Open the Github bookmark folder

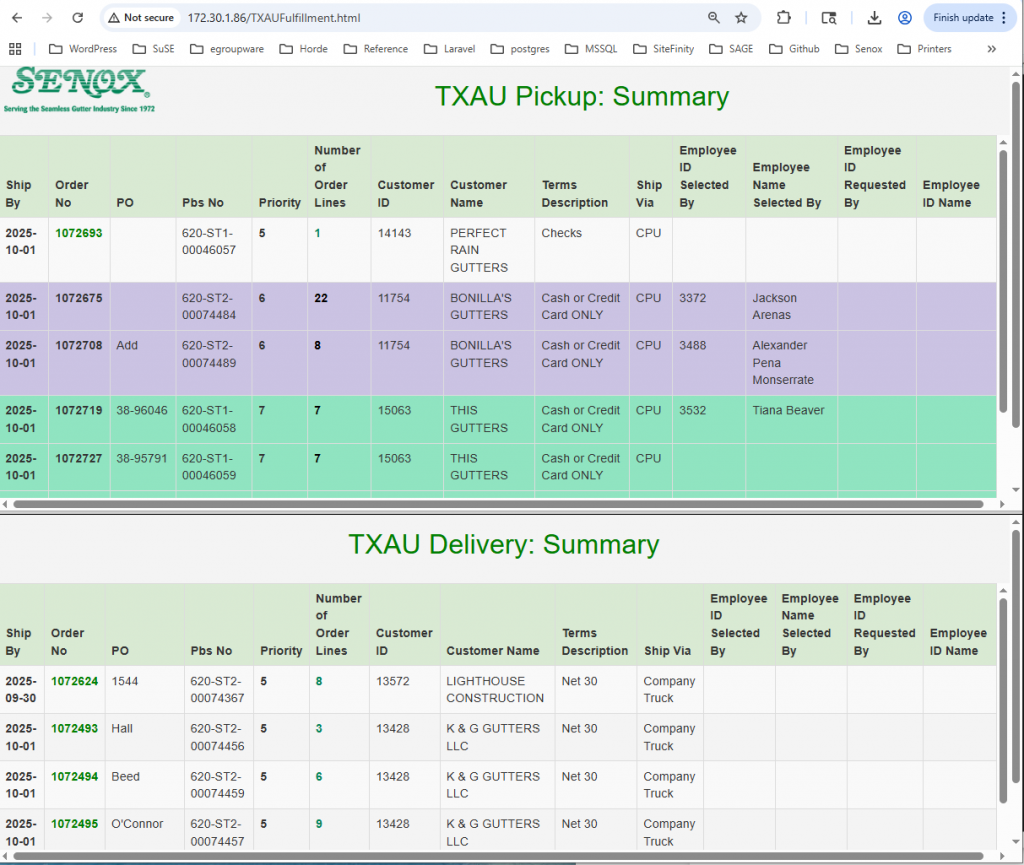pyautogui.click(x=794, y=48)
